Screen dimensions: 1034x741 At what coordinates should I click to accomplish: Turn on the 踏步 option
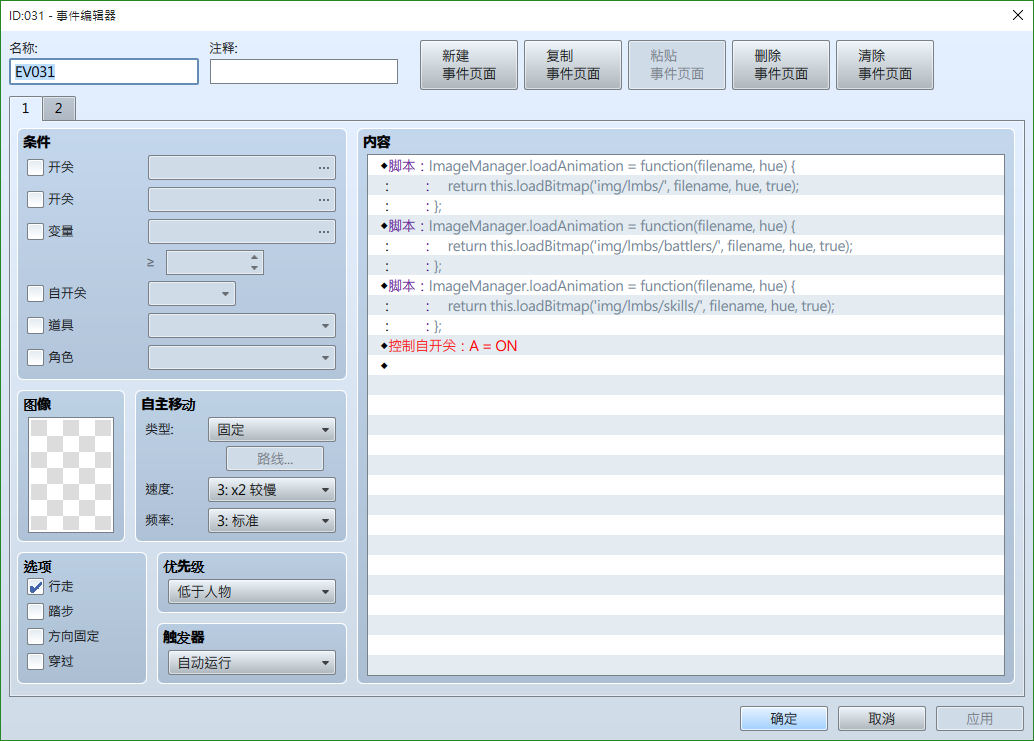[36, 611]
